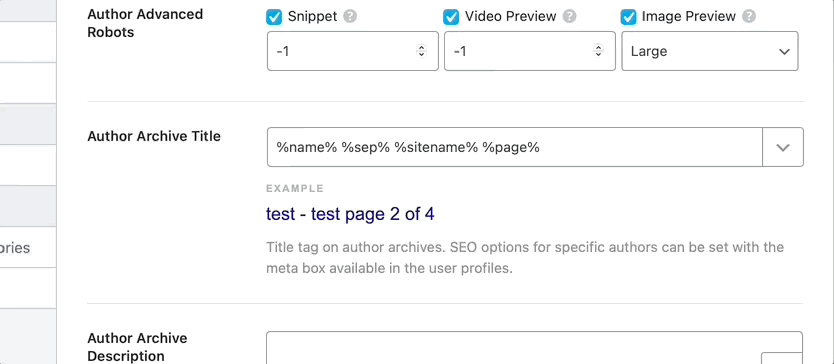
Task: Show help for the Image Preview option
Action: (x=749, y=16)
